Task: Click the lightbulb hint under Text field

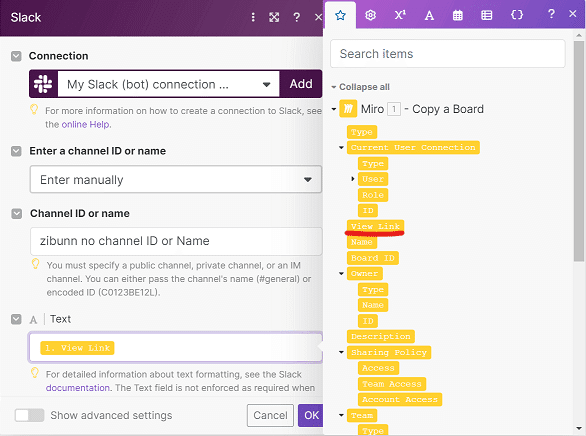Action: point(35,373)
